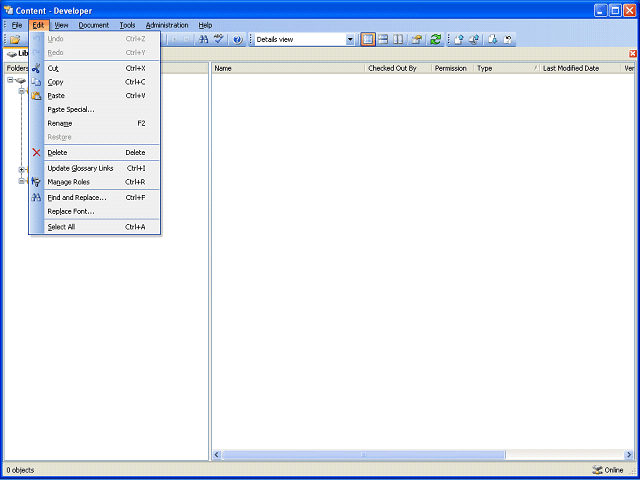The image size is (640, 480).
Task: Select Replace Font menu item
Action: (95, 211)
